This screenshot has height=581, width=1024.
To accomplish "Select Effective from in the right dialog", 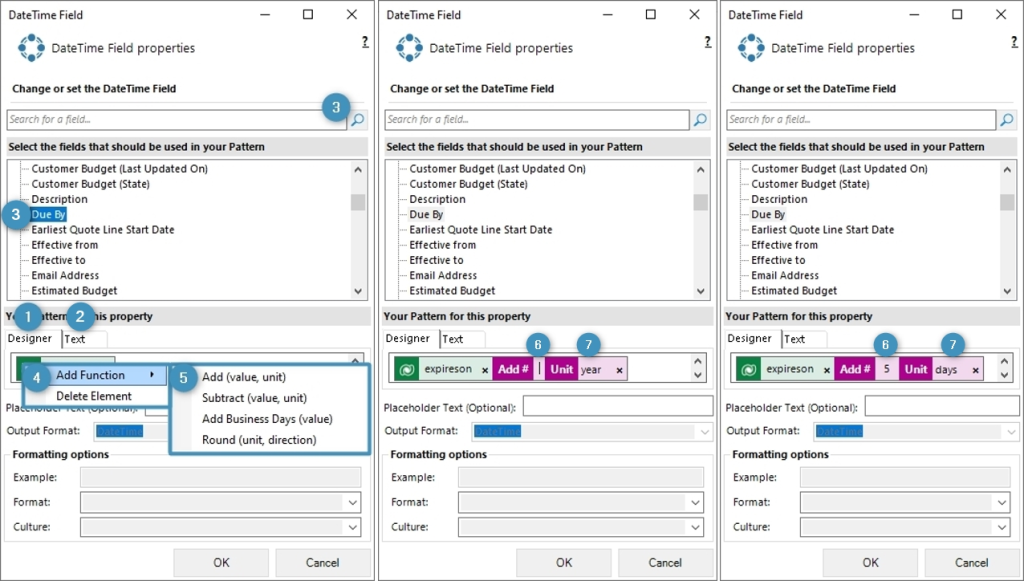I will [784, 245].
